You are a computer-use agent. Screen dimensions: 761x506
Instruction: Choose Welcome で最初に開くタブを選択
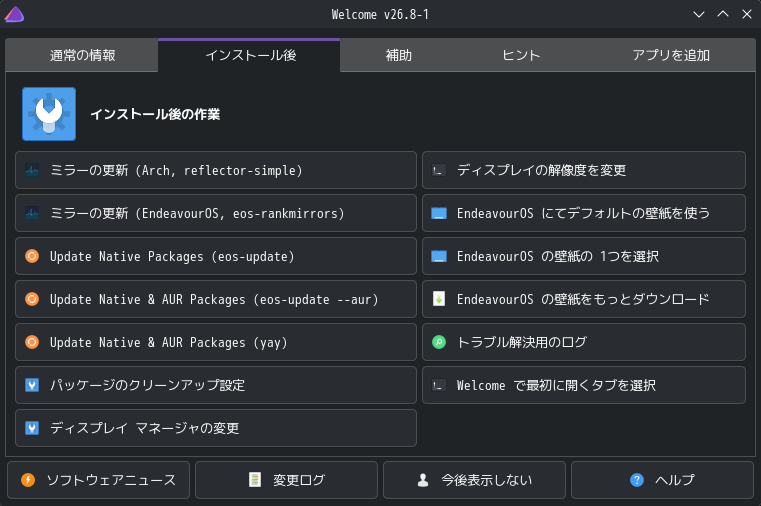[x=584, y=385]
